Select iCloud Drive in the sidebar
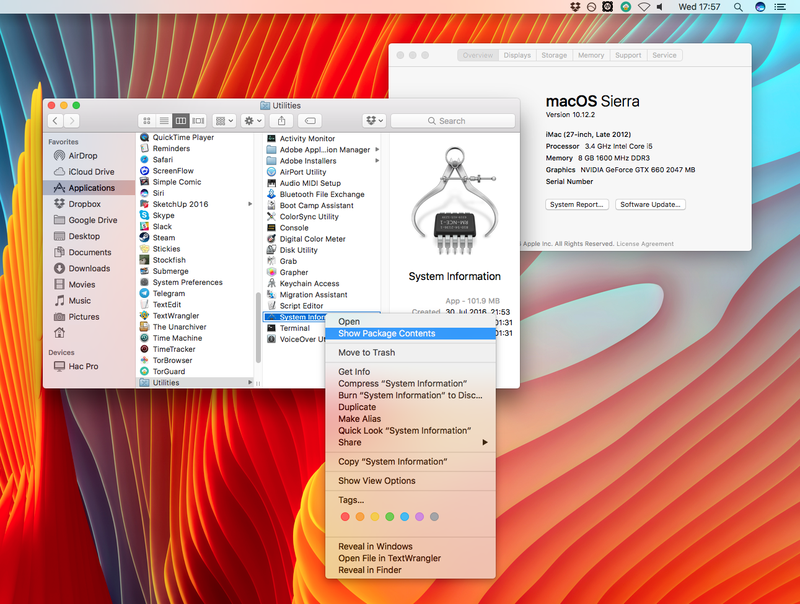The image size is (800, 604). (x=89, y=172)
